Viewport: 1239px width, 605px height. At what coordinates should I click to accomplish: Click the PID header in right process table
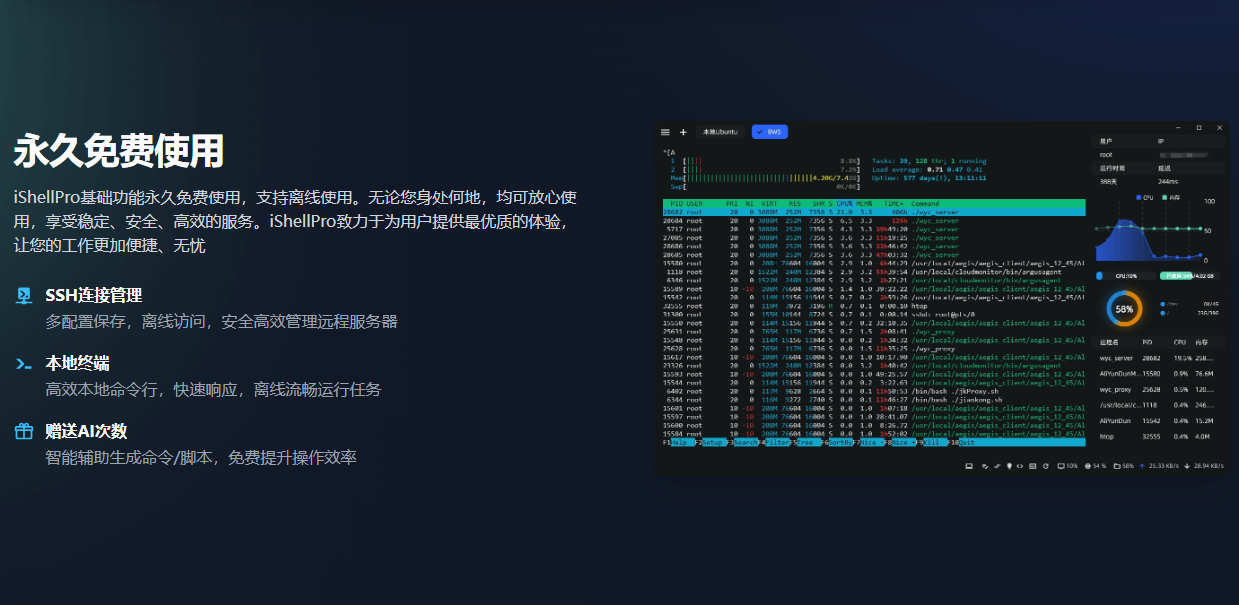coord(1148,342)
